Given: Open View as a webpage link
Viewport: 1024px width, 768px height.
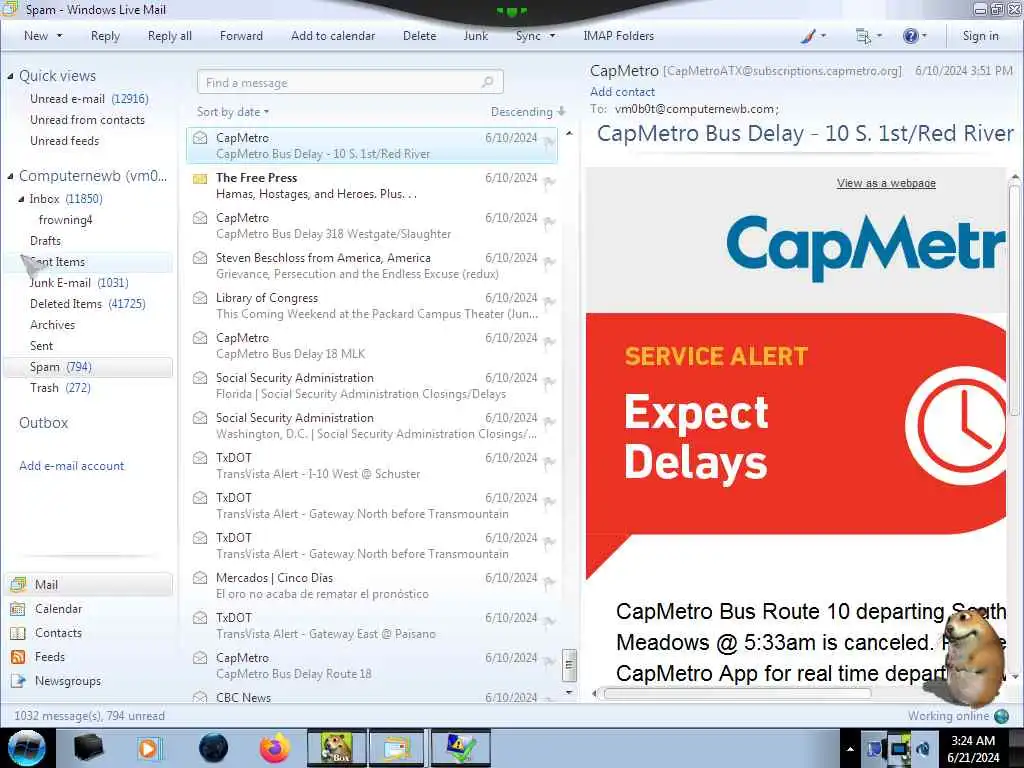Looking at the screenshot, I should [886, 184].
